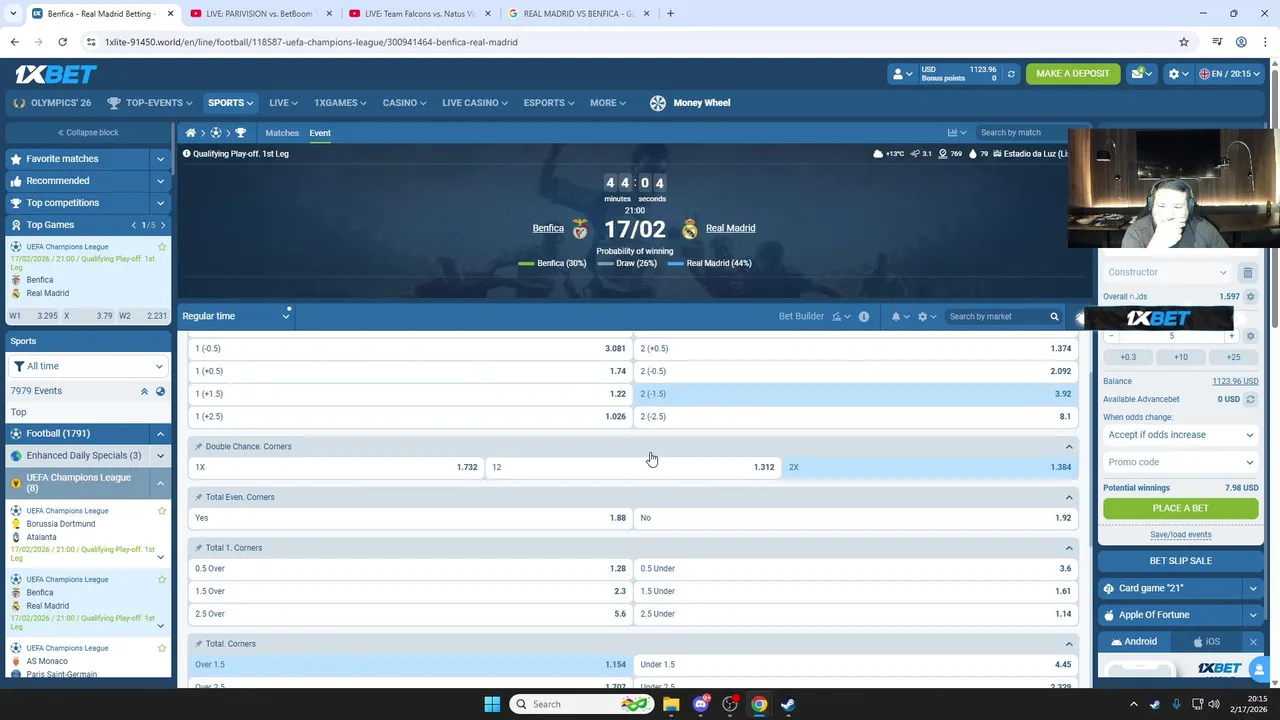Delete bet slip with trash icon
This screenshot has width=1280, height=720.
pos(1248,272)
